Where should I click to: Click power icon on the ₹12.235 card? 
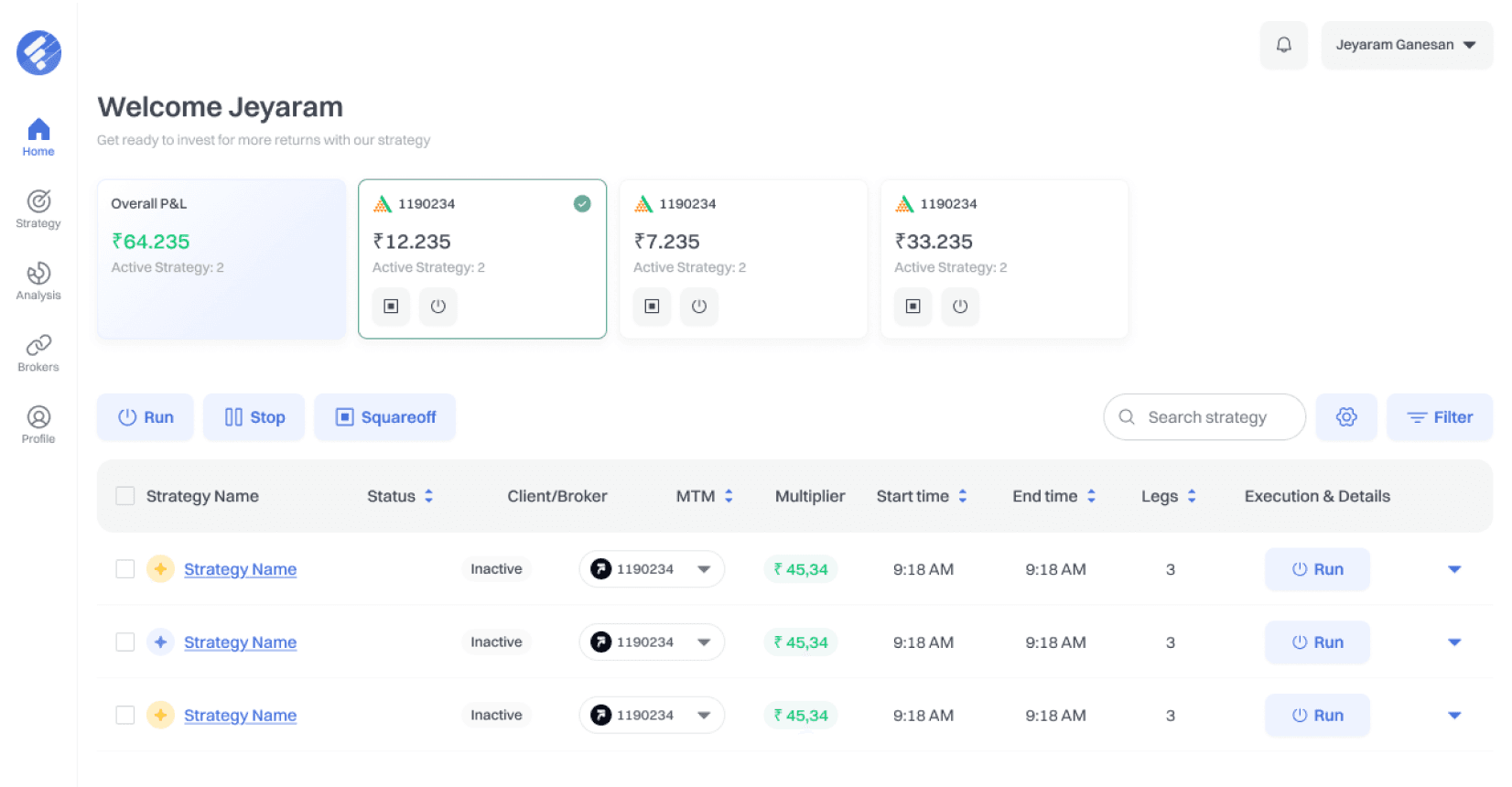pyautogui.click(x=438, y=307)
